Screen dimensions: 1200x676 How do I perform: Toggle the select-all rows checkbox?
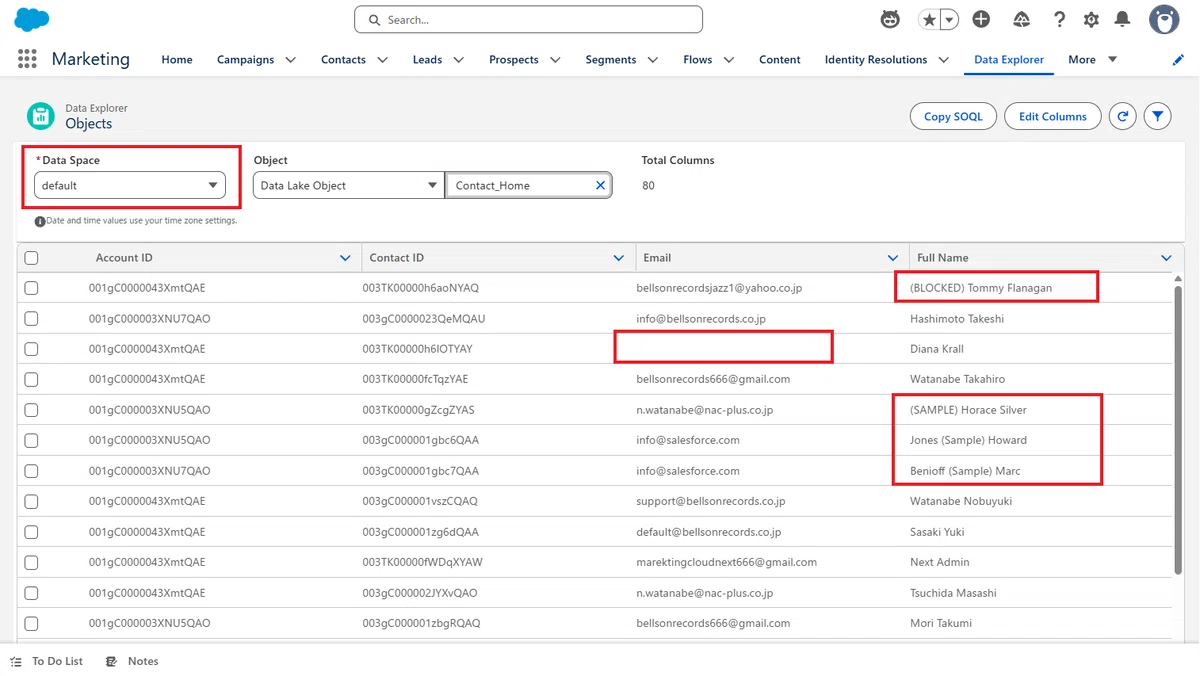[31, 258]
